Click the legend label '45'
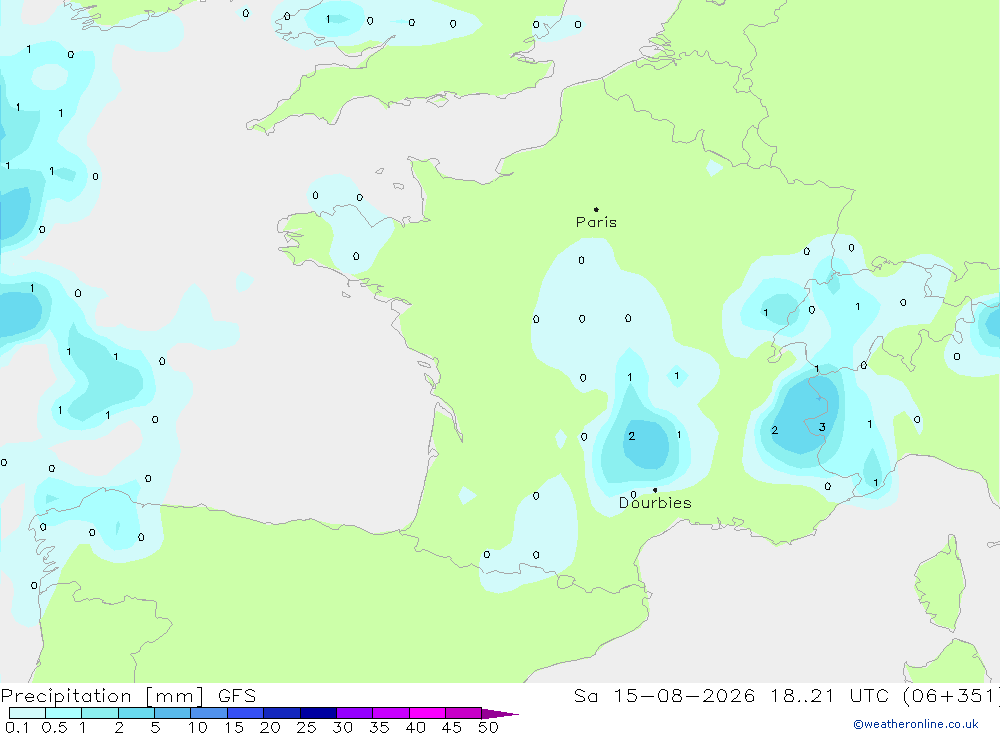 452,727
